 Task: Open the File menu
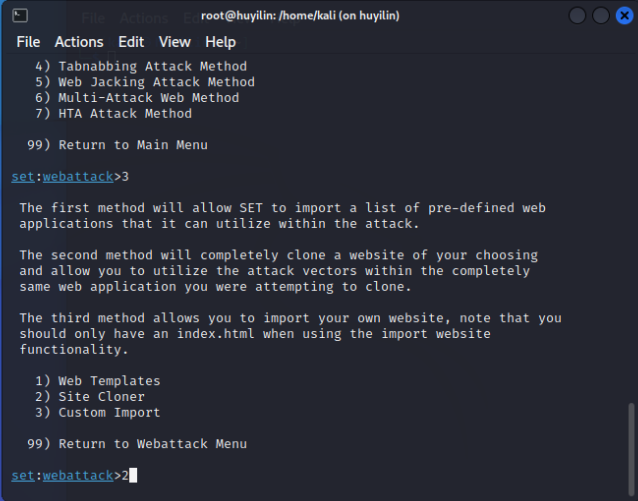[28, 42]
